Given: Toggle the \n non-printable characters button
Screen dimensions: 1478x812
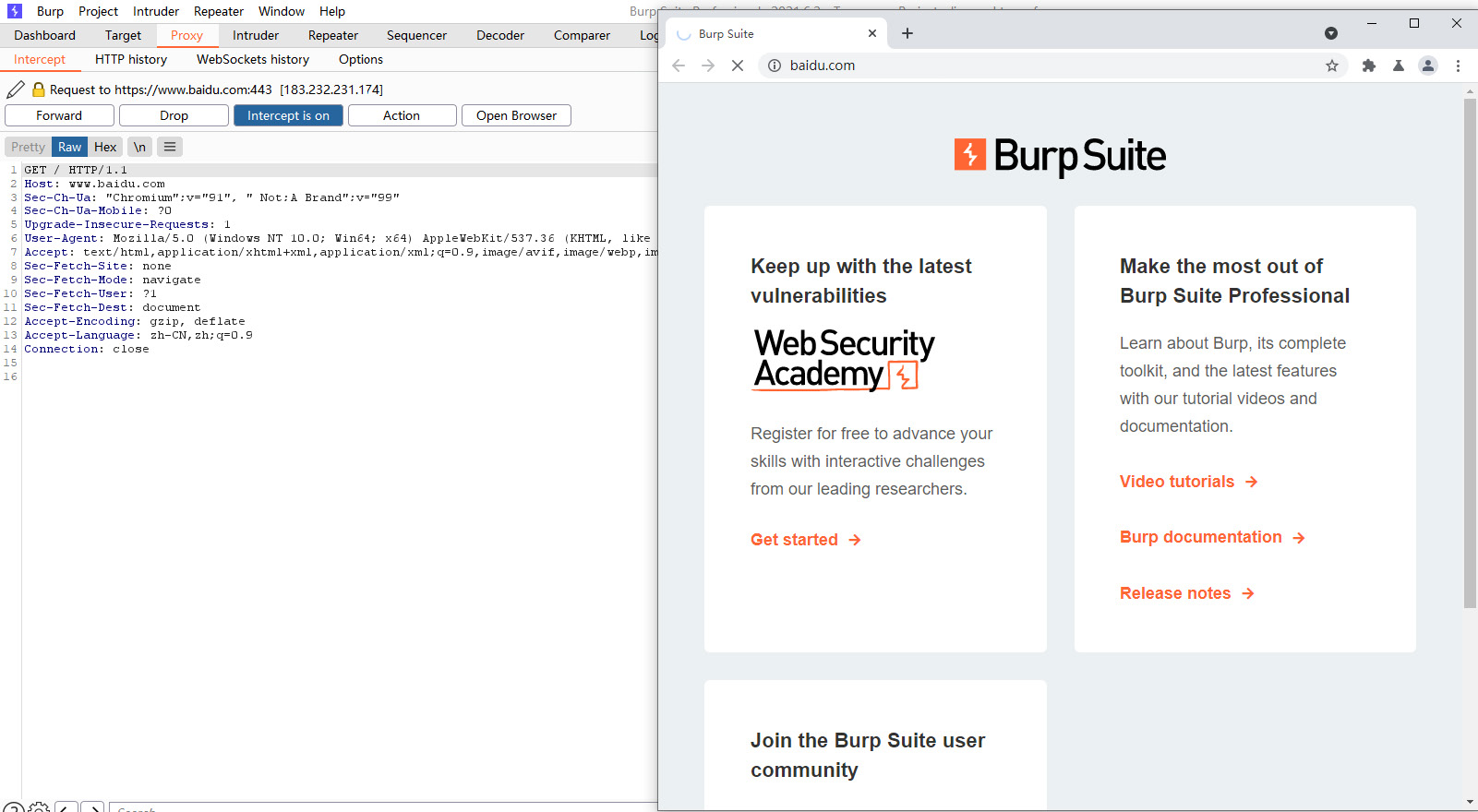Looking at the screenshot, I should click(139, 147).
